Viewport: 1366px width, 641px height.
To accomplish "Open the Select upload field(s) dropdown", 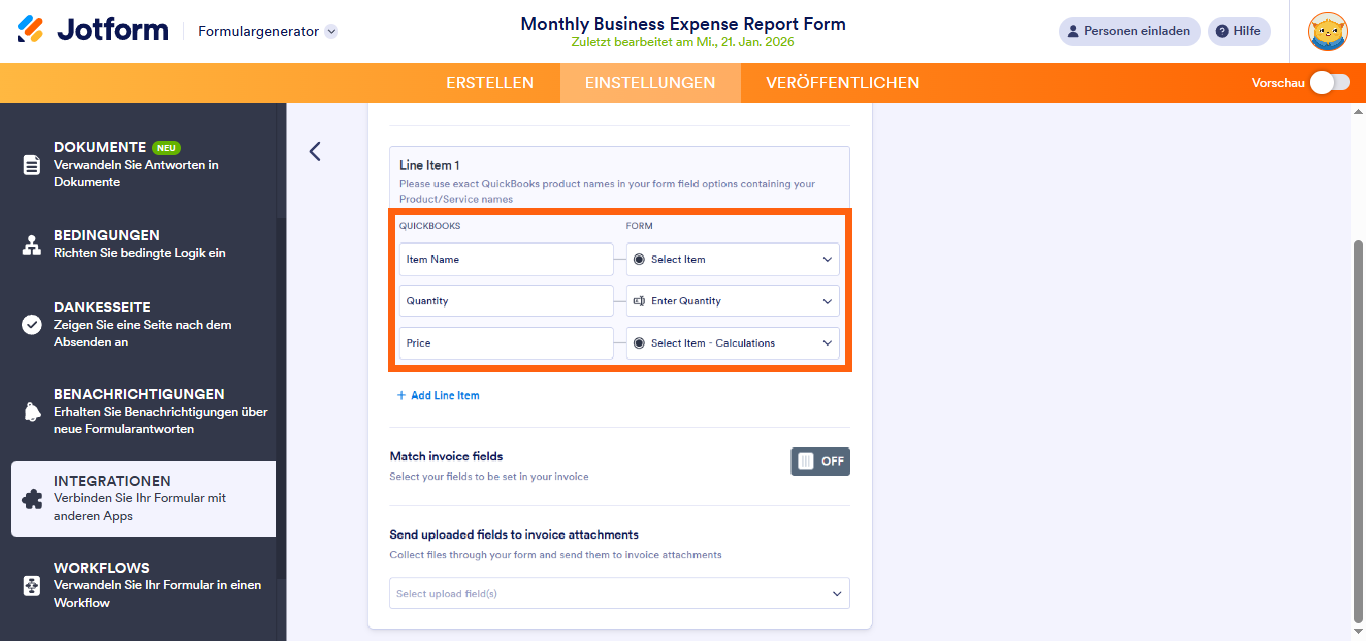I will [x=619, y=593].
